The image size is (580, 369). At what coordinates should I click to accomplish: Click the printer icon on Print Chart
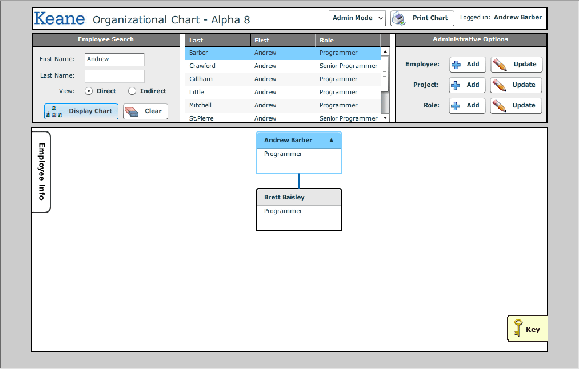pos(399,18)
